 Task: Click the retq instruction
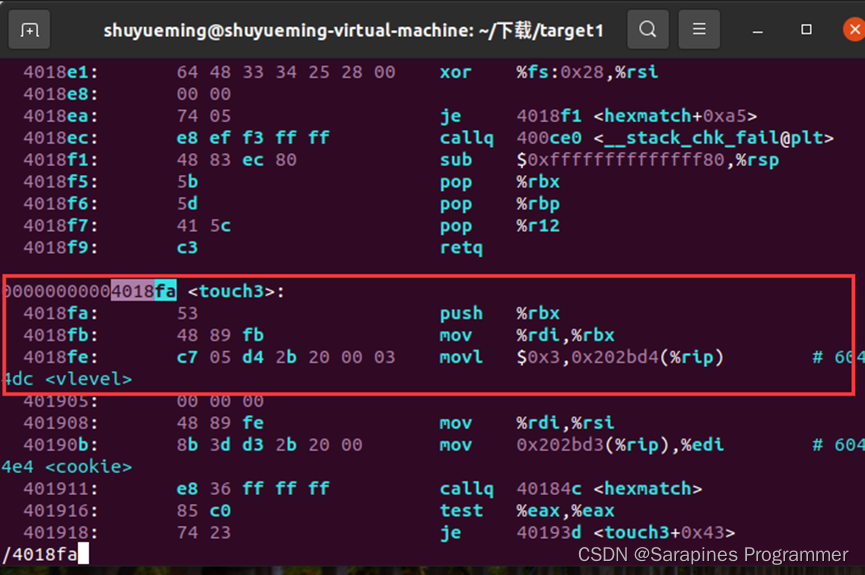[461, 248]
